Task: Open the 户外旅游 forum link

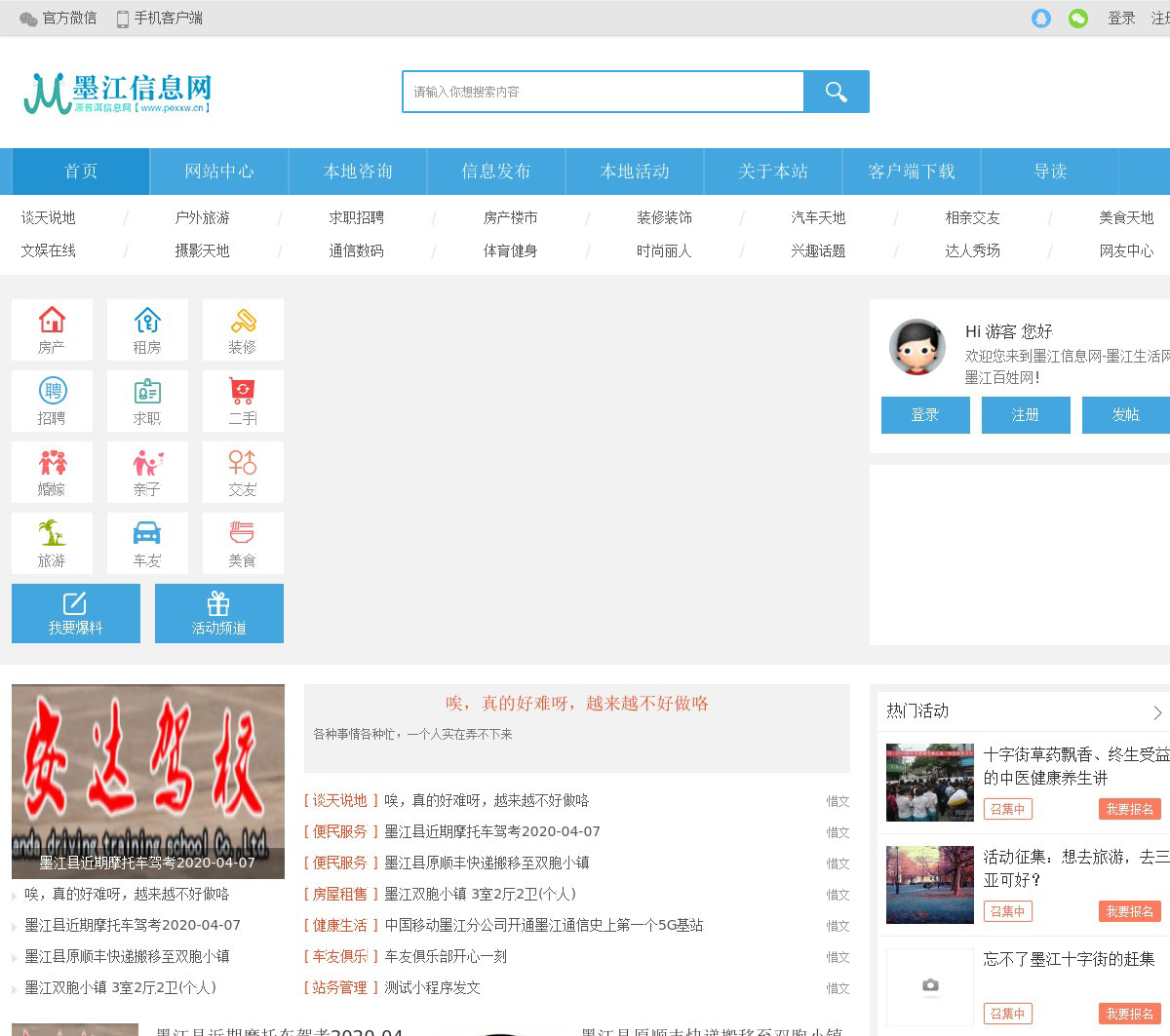Action: click(202, 217)
